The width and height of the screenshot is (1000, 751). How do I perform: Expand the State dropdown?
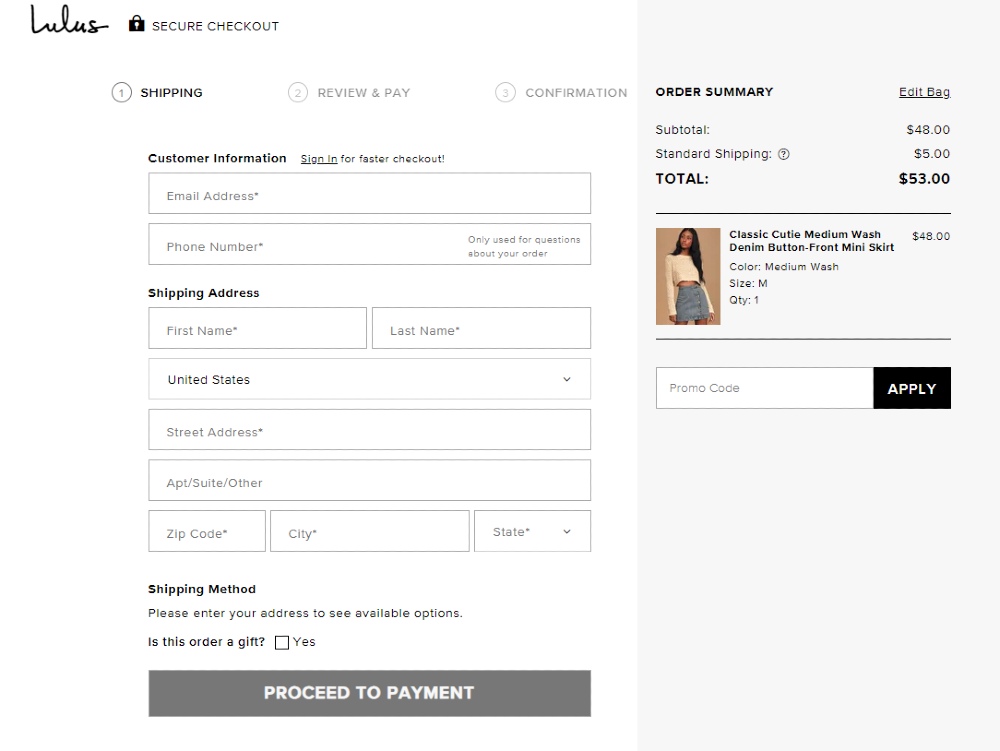click(532, 532)
